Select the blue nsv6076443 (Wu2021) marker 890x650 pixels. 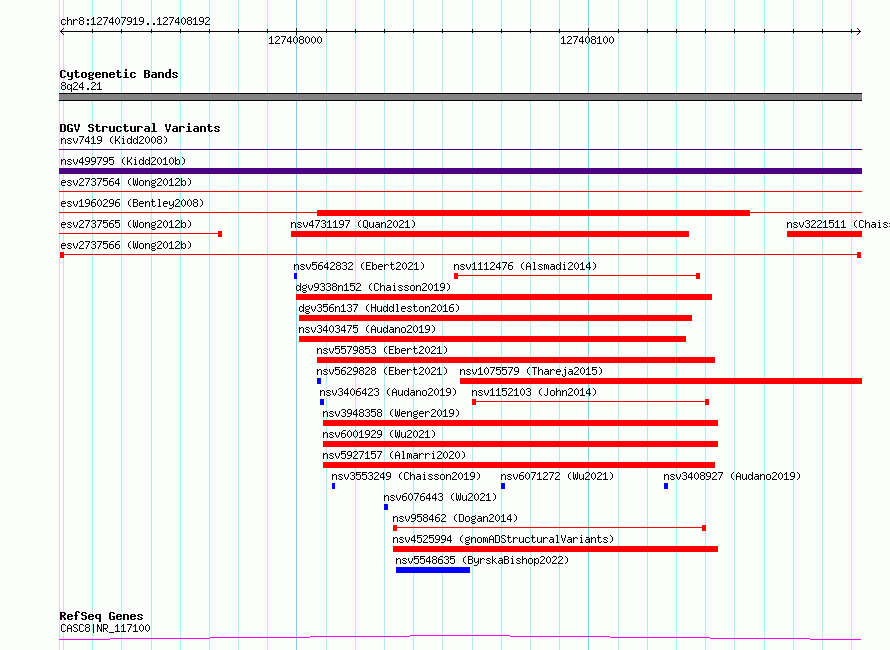[x=386, y=507]
